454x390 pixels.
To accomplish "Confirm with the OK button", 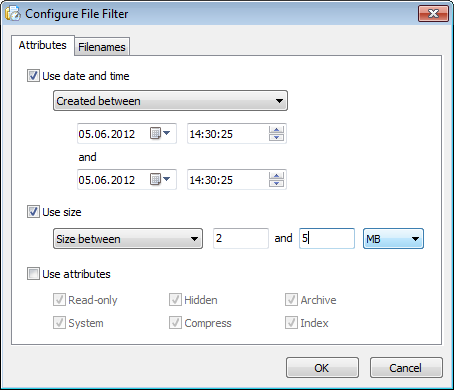I will [322, 368].
